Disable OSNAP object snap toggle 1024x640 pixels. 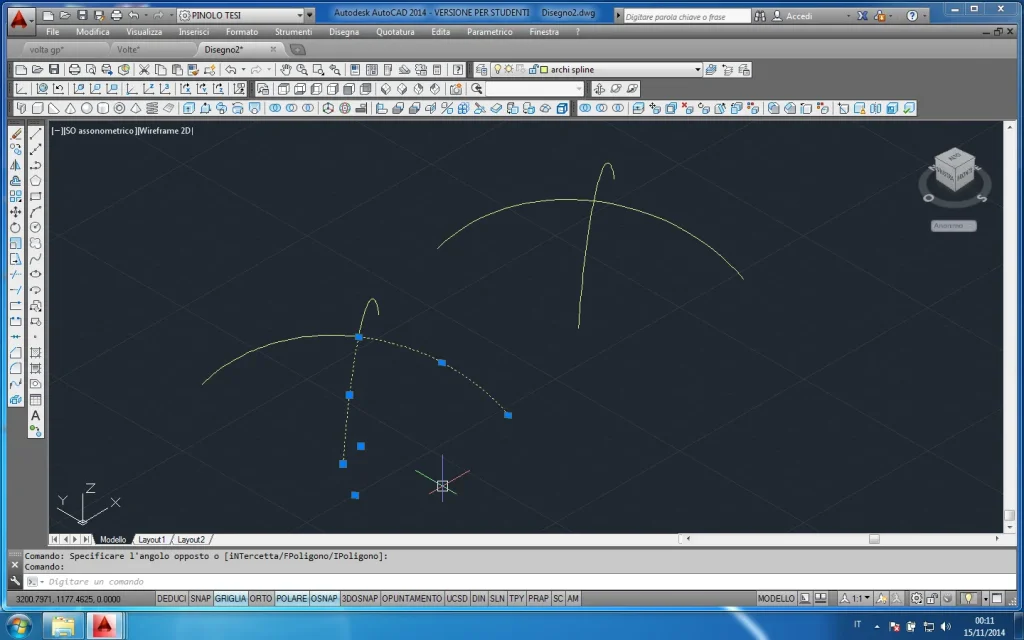324,598
